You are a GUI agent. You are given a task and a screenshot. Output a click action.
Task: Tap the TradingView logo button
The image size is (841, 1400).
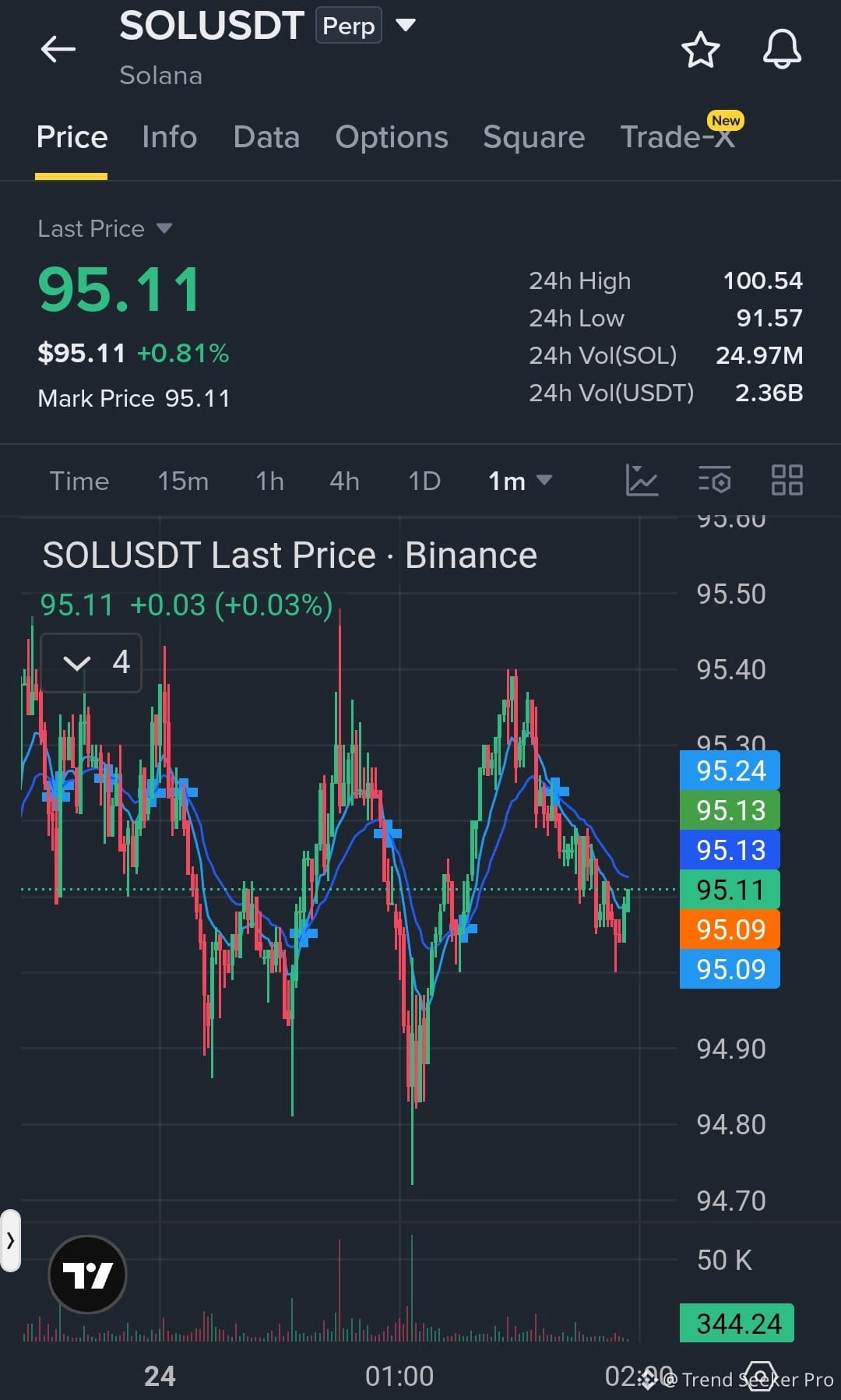point(87,1275)
